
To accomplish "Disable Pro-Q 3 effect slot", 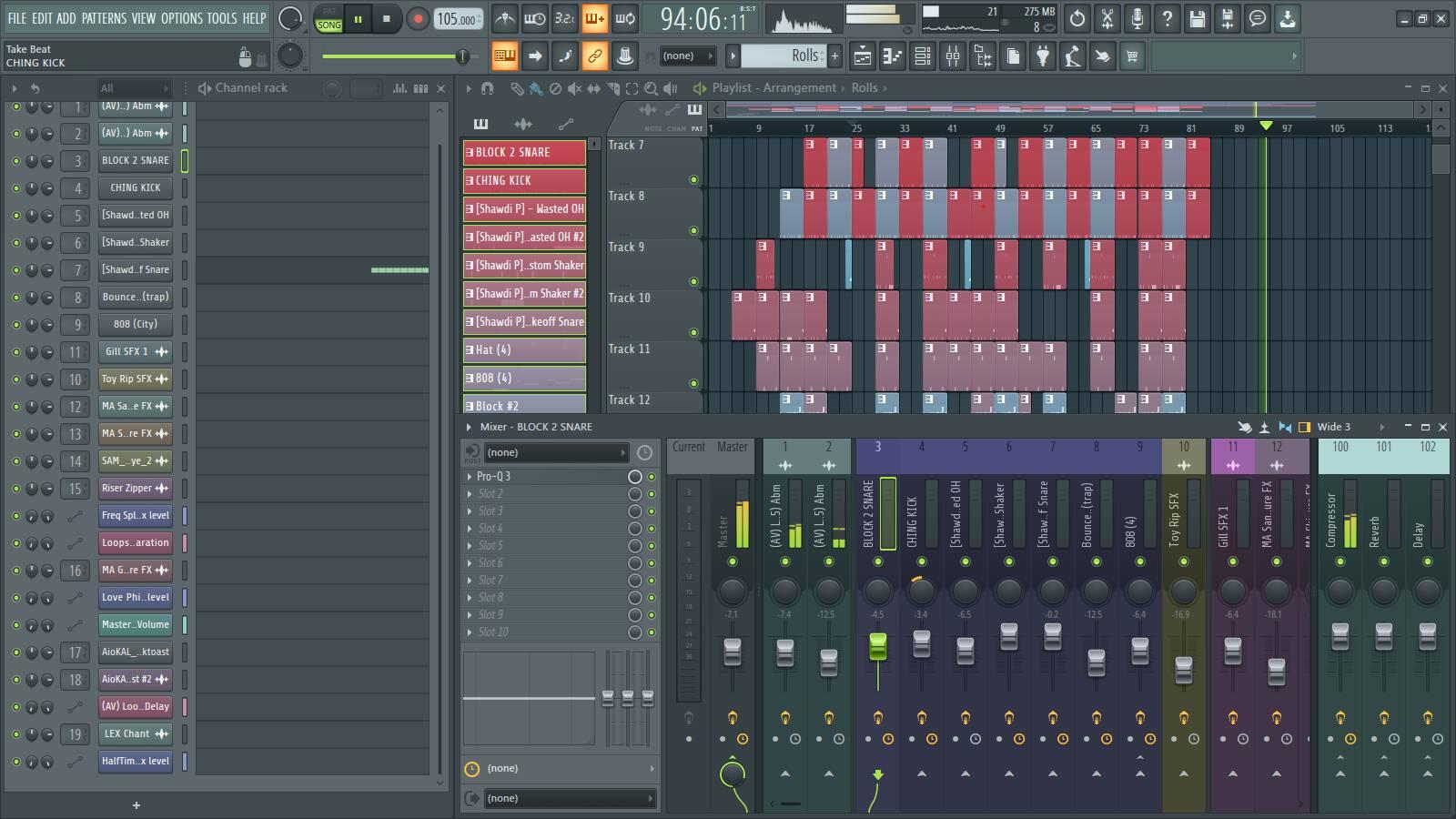I will coord(652,477).
